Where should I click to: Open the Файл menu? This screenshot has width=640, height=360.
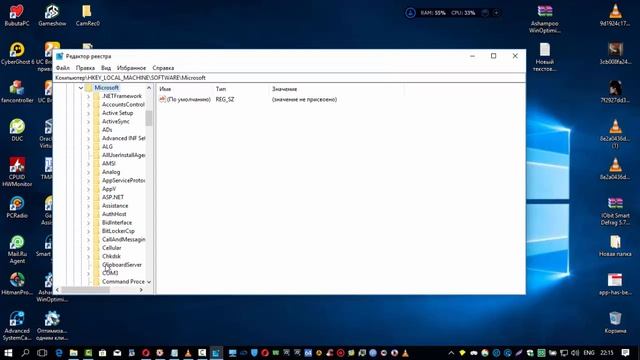pos(62,68)
